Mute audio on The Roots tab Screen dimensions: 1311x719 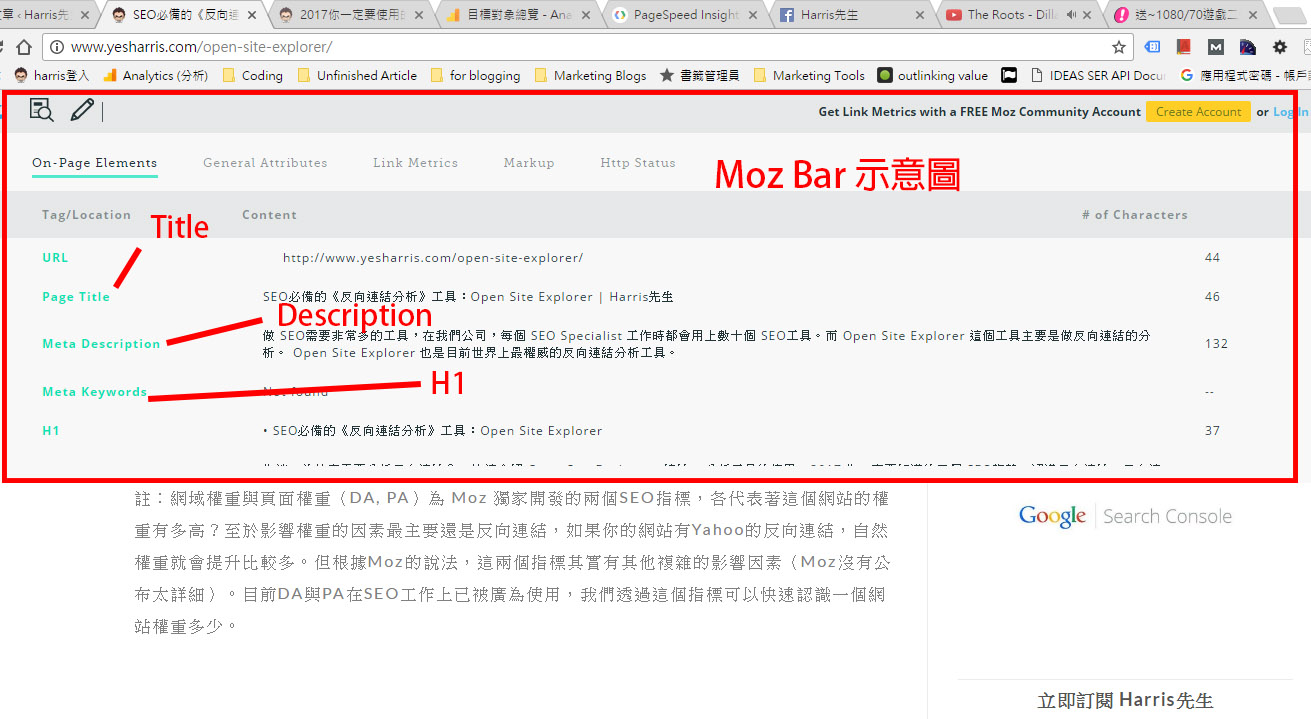pyautogui.click(x=1072, y=15)
